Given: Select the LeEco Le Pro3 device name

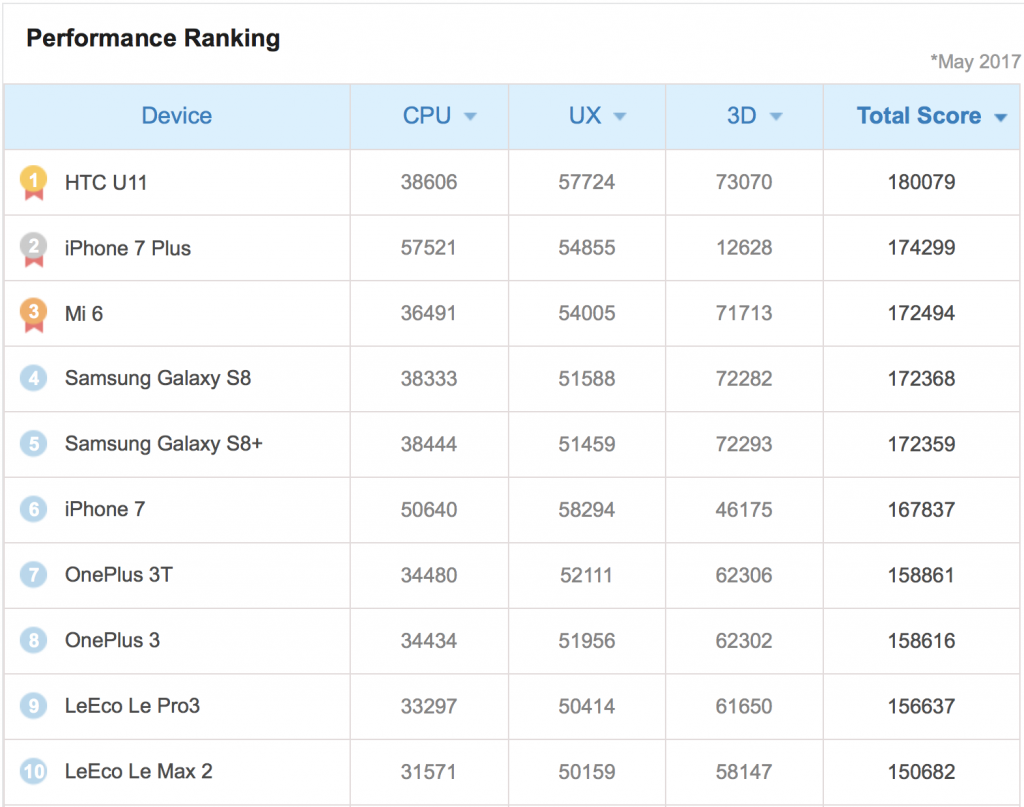Looking at the screenshot, I should (x=133, y=706).
